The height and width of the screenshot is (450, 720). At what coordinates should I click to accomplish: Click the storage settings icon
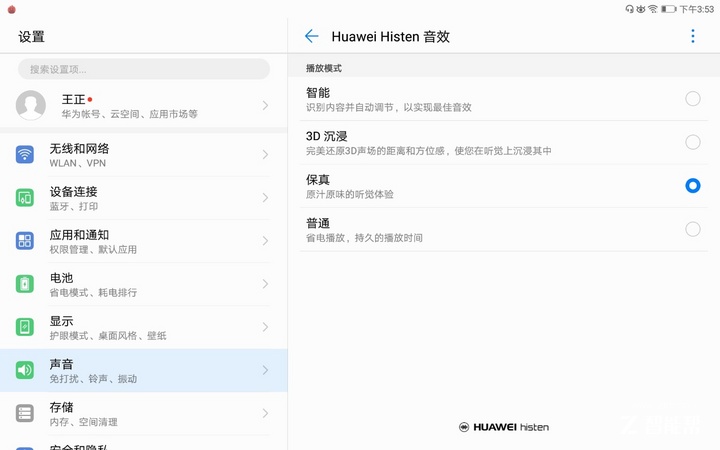coord(25,413)
